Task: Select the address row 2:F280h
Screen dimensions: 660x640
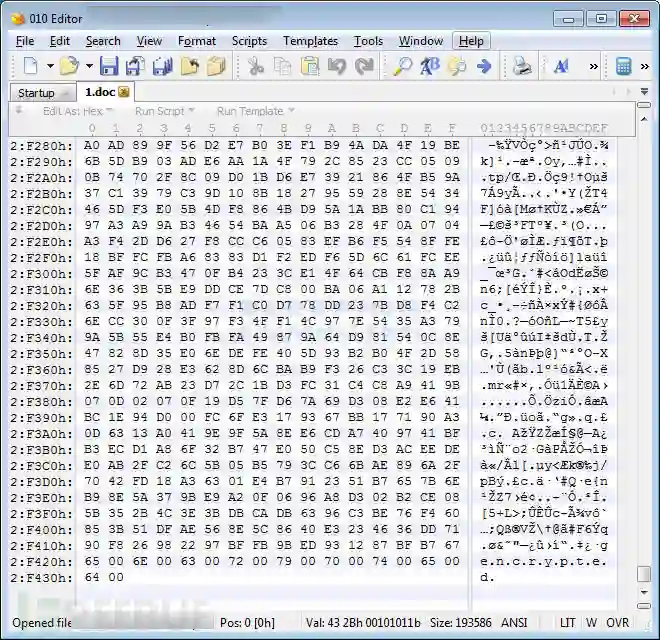Action: (41, 146)
